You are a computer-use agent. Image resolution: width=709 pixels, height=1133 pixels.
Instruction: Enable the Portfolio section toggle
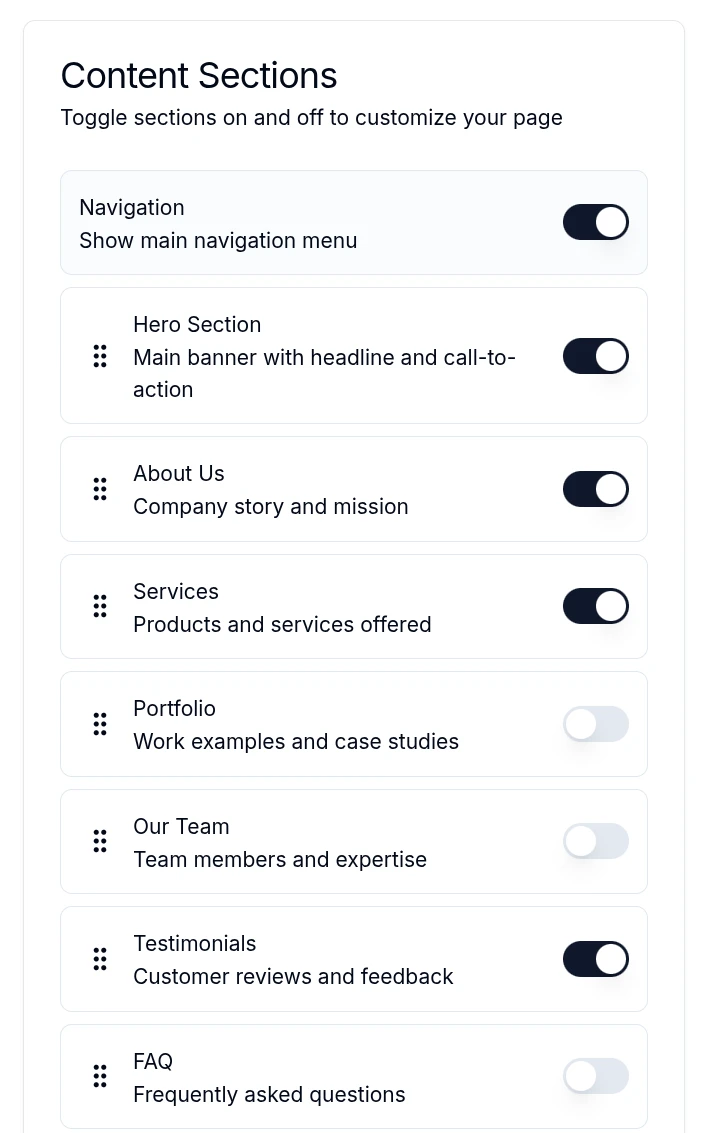coord(595,724)
